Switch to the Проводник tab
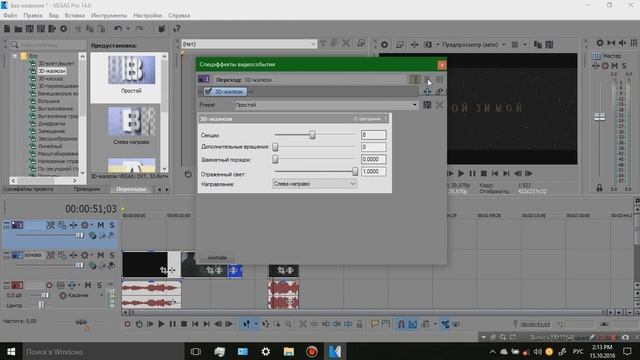This screenshot has height=360, width=640. click(87, 189)
